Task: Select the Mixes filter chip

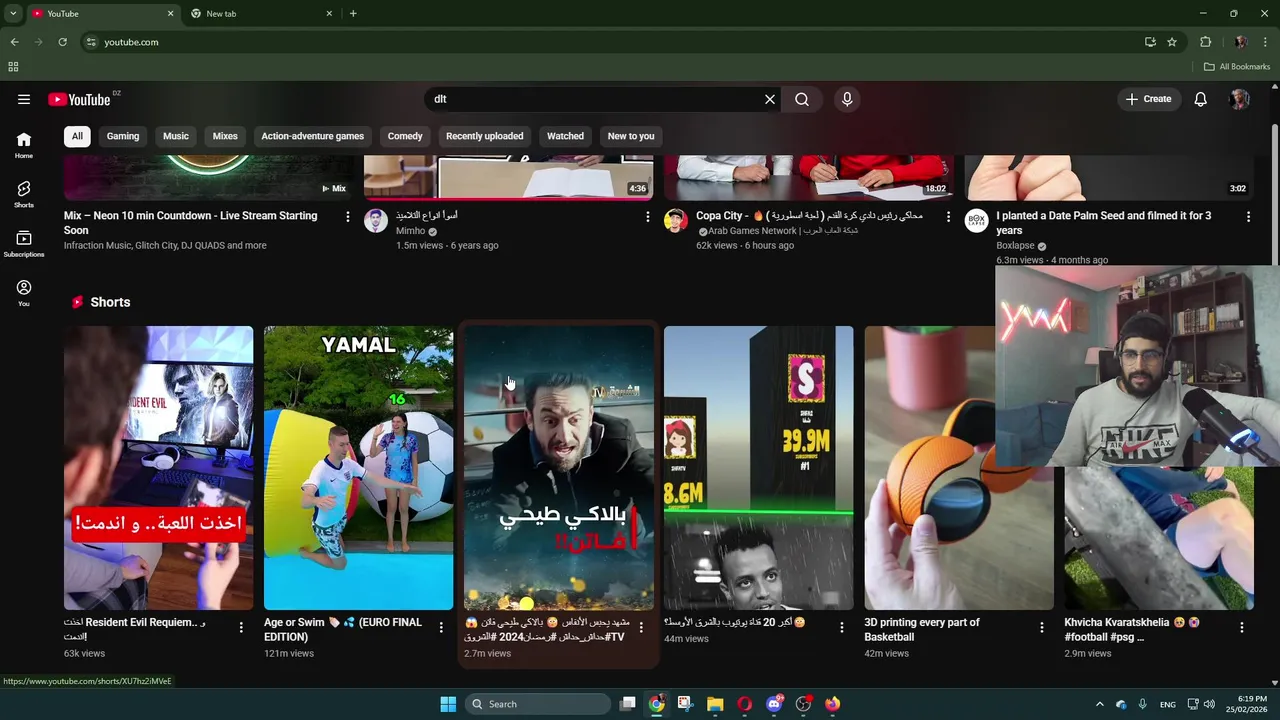Action: [x=225, y=136]
